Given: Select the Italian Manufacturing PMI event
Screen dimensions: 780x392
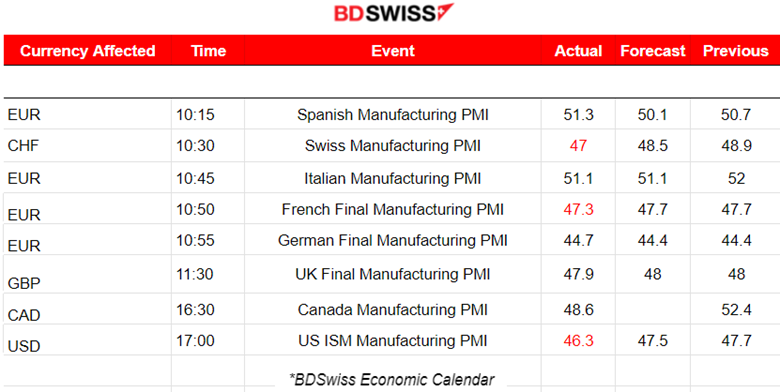Looking at the screenshot, I should click(x=393, y=178).
